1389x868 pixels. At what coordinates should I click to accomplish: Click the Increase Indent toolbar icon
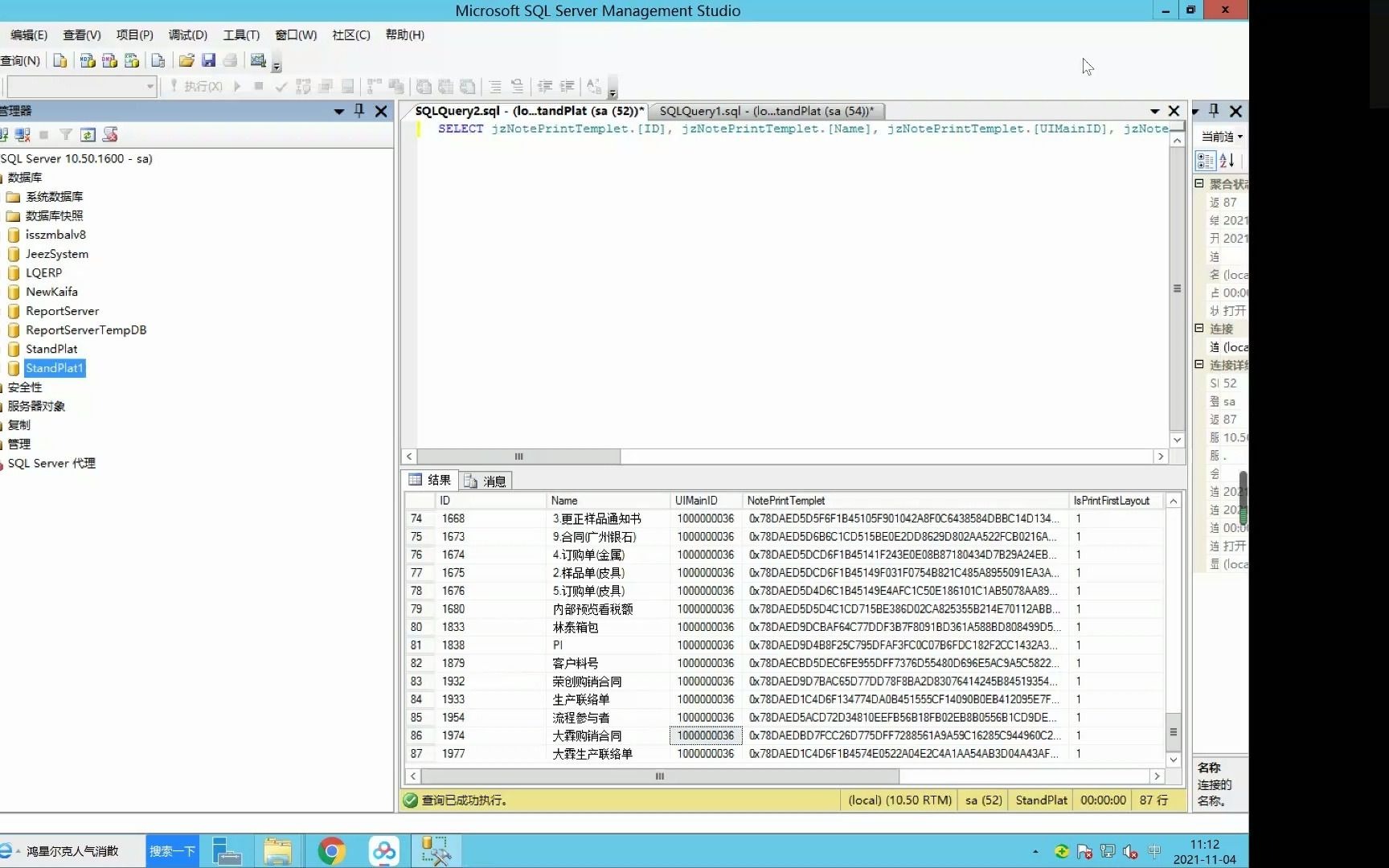point(567,86)
